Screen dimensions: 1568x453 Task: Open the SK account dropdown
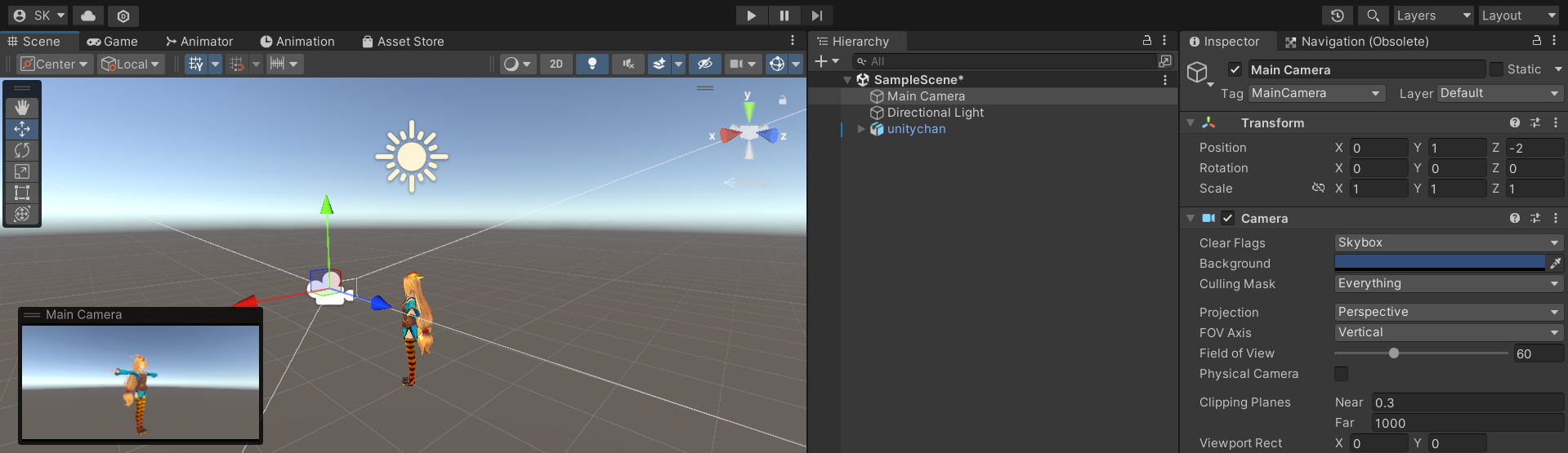(x=38, y=16)
